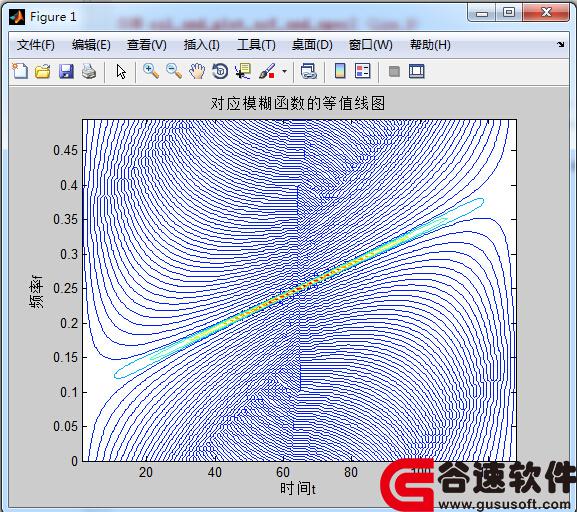Expand the Brush tool color dropdown arrow
The image size is (577, 512).
(x=284, y=71)
